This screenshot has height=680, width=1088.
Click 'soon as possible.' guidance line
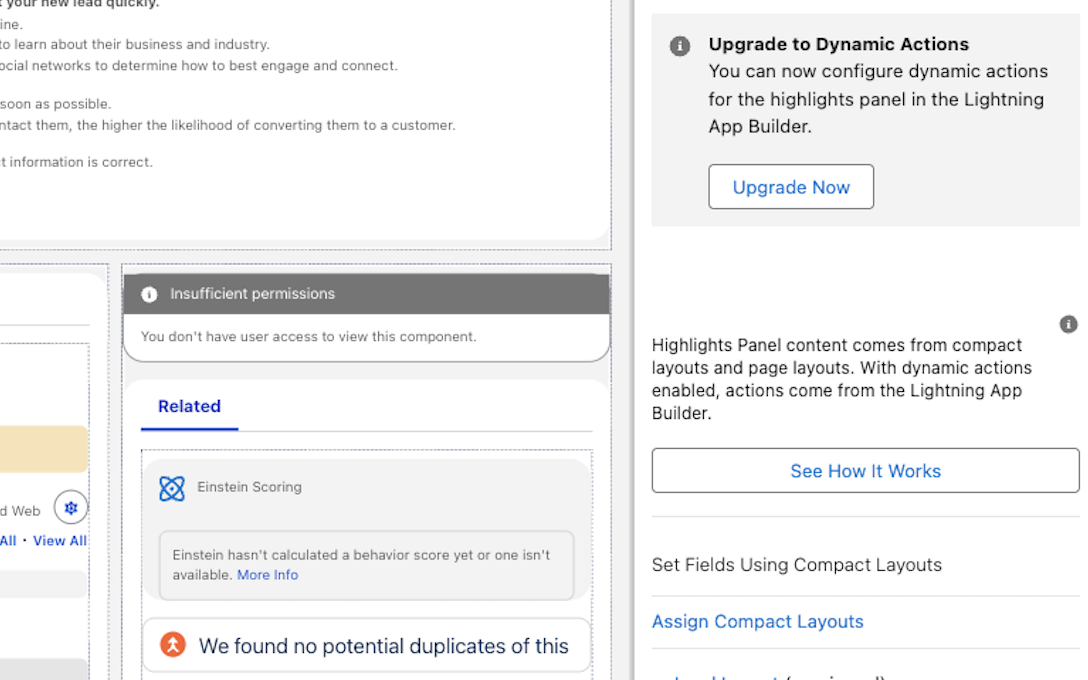tap(56, 104)
